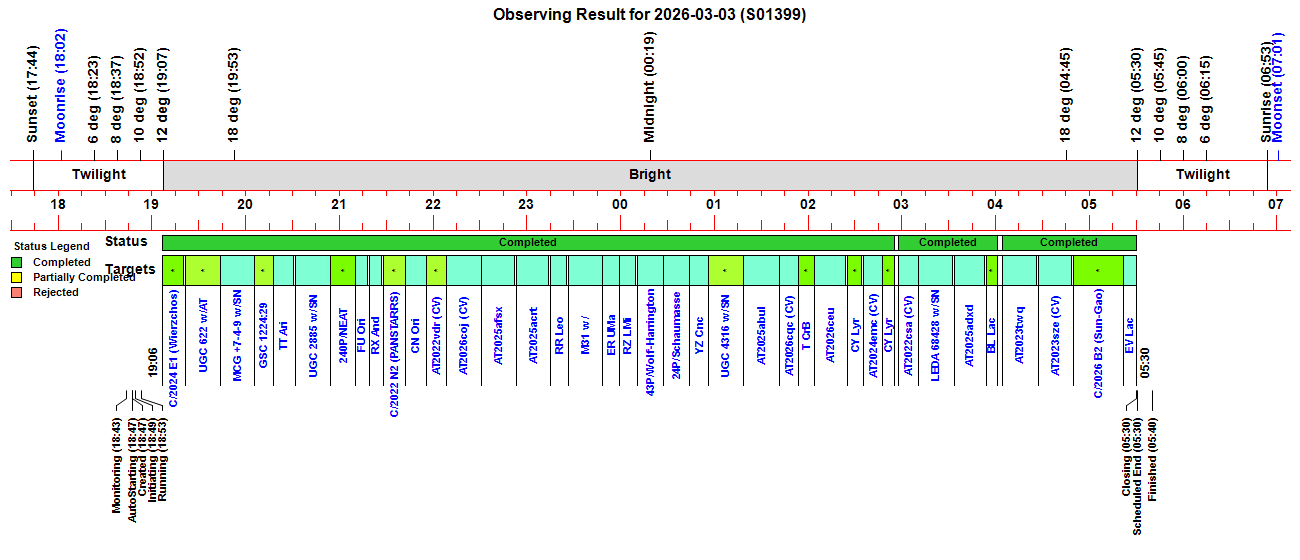The image size is (1300, 560).
Task: Click the gray Bright sky-condition band
Action: click(650, 174)
